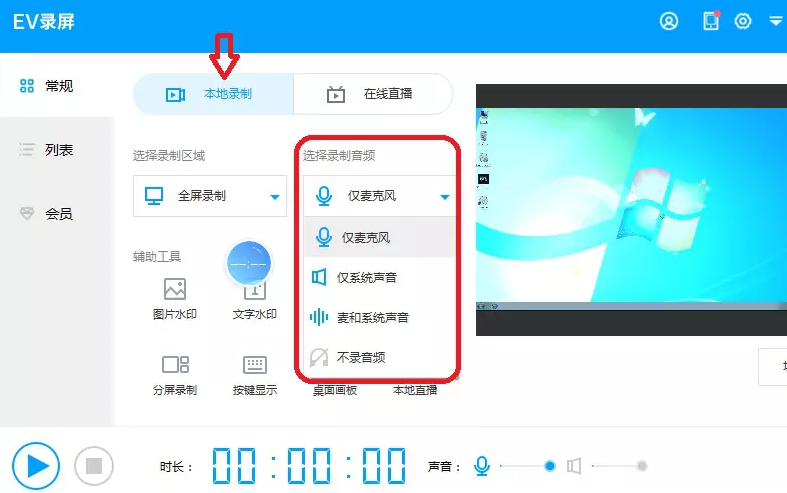The width and height of the screenshot is (787, 493).
Task: Click the 文字水印 text watermark tool
Action: pyautogui.click(x=254, y=299)
